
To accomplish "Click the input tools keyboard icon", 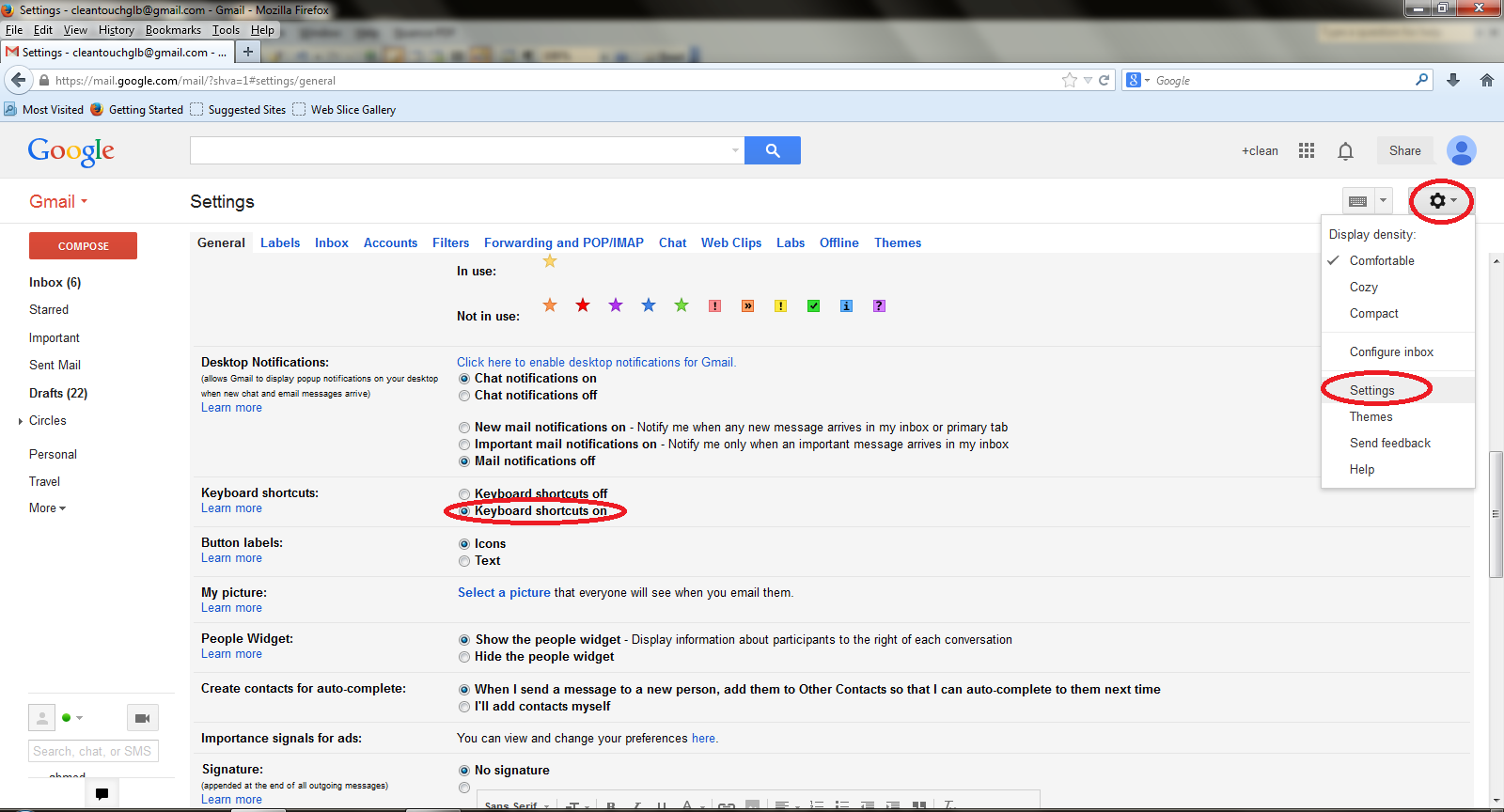I will pyautogui.click(x=1357, y=201).
